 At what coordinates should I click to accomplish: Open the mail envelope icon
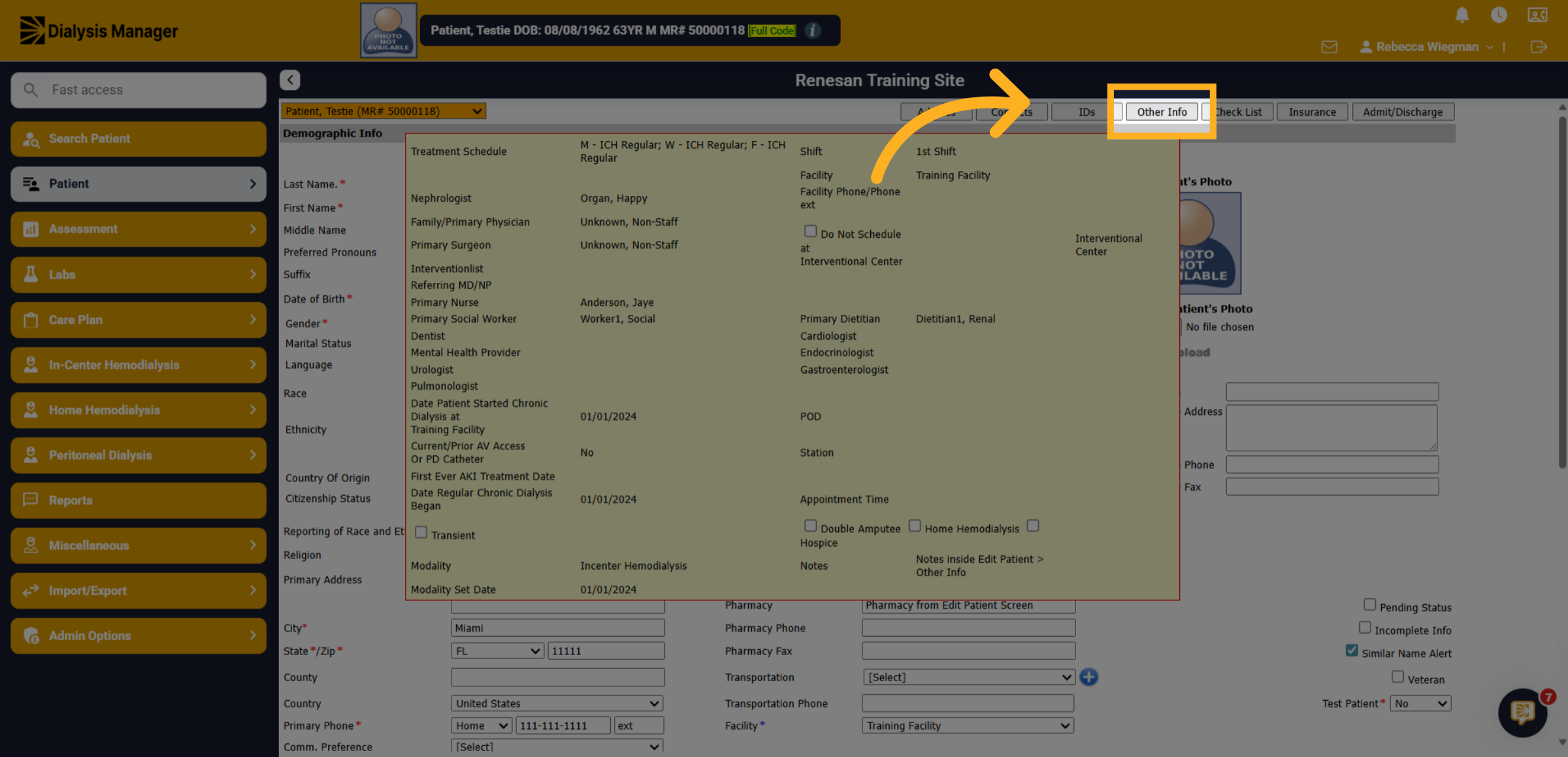(x=1329, y=47)
